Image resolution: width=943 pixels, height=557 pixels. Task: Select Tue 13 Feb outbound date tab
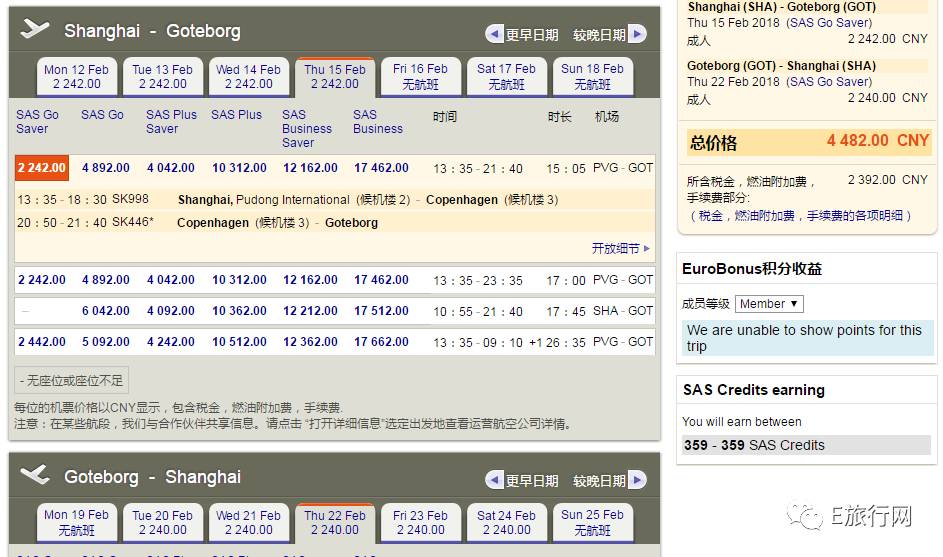click(x=162, y=76)
